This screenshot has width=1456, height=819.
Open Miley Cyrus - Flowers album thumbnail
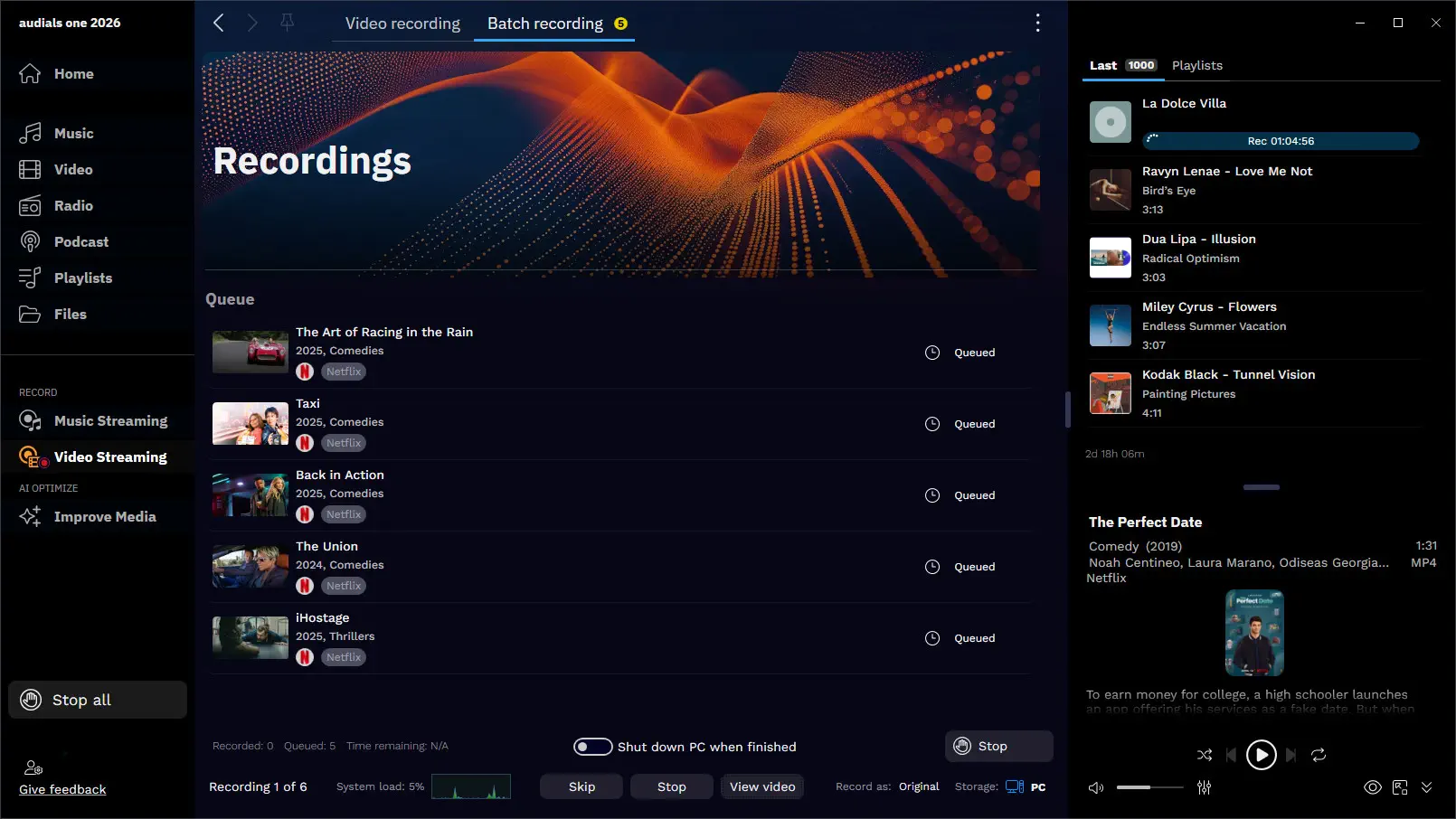(x=1111, y=325)
